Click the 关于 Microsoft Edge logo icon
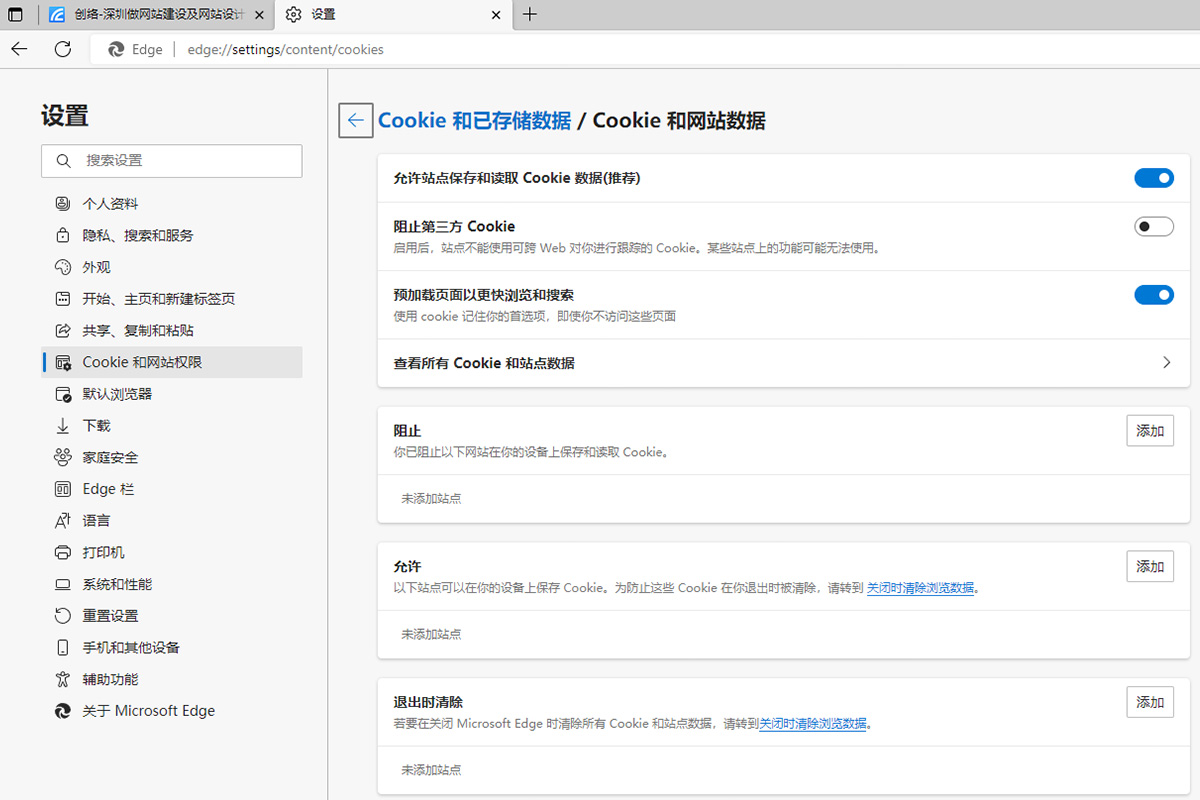The height and width of the screenshot is (800, 1200). [x=63, y=711]
